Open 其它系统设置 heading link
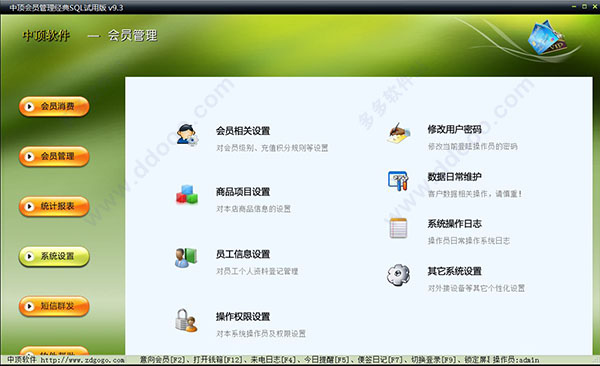Viewport: 600px width, 366px height. pos(455,271)
